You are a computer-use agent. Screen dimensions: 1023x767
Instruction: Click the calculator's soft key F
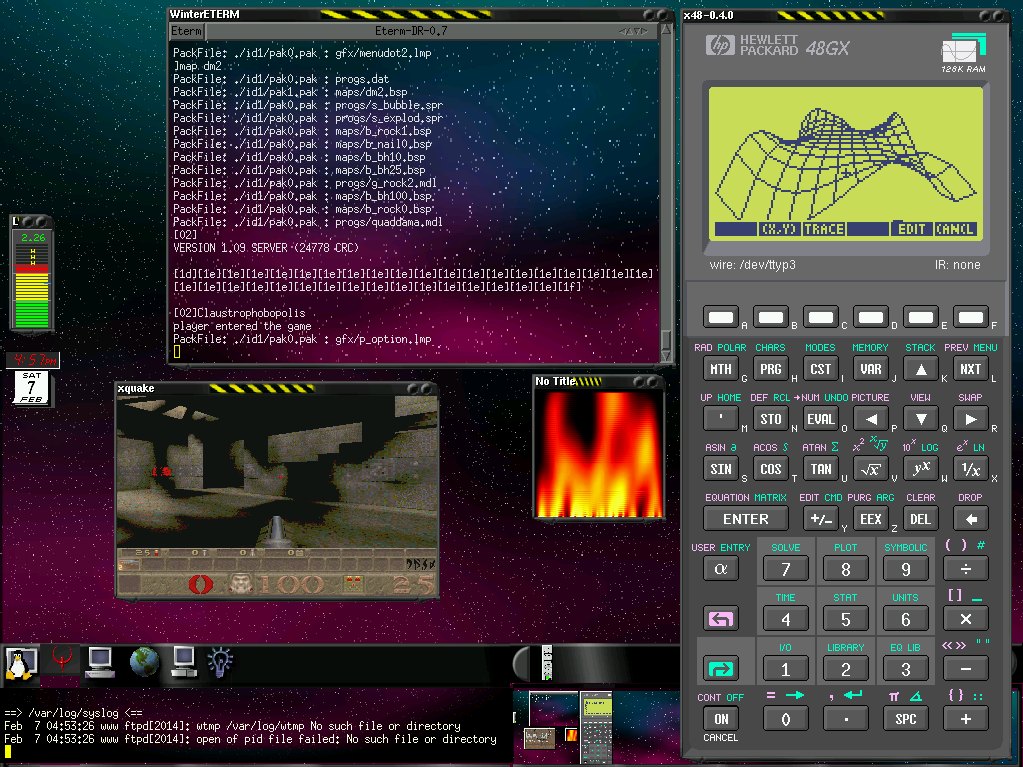point(971,318)
